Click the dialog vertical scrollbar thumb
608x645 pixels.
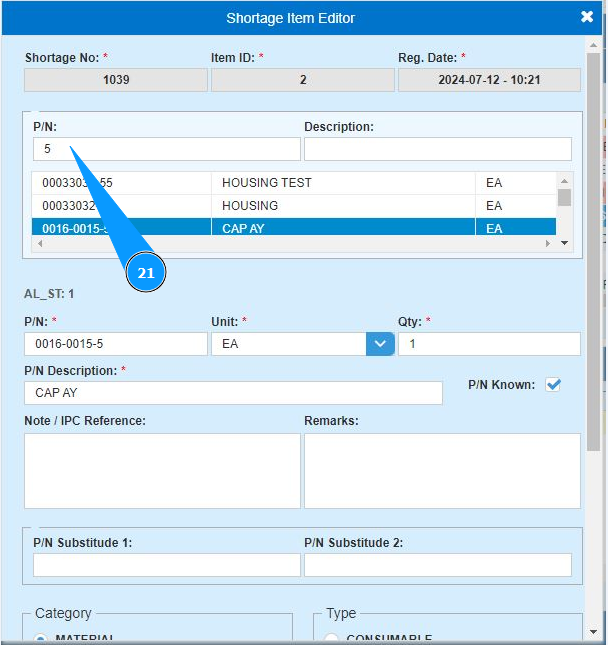(x=593, y=252)
